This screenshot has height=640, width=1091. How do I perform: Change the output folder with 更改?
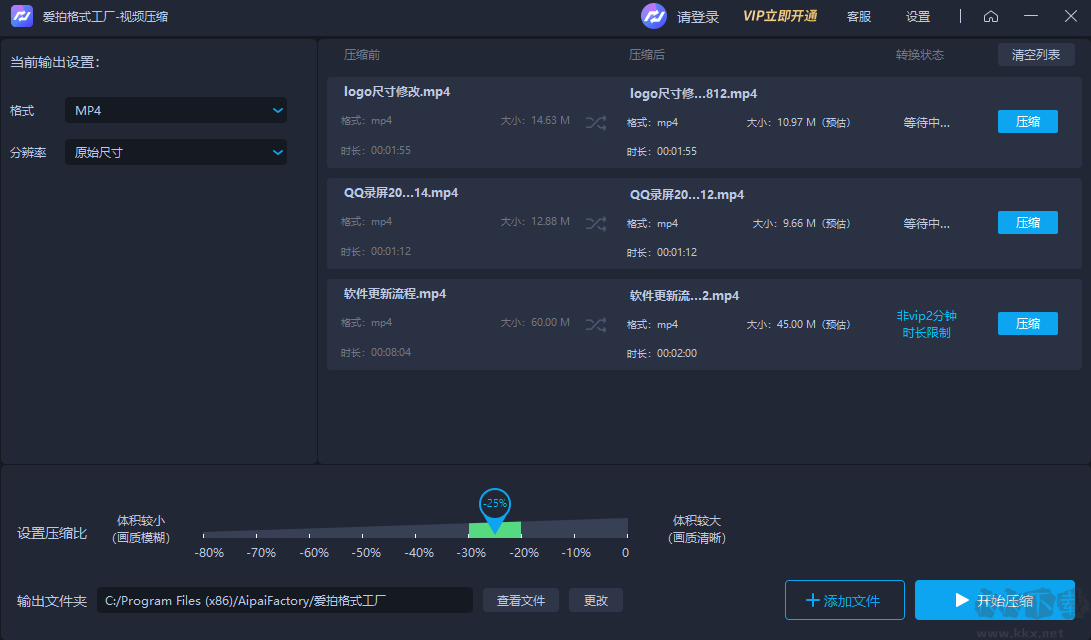pyautogui.click(x=596, y=600)
